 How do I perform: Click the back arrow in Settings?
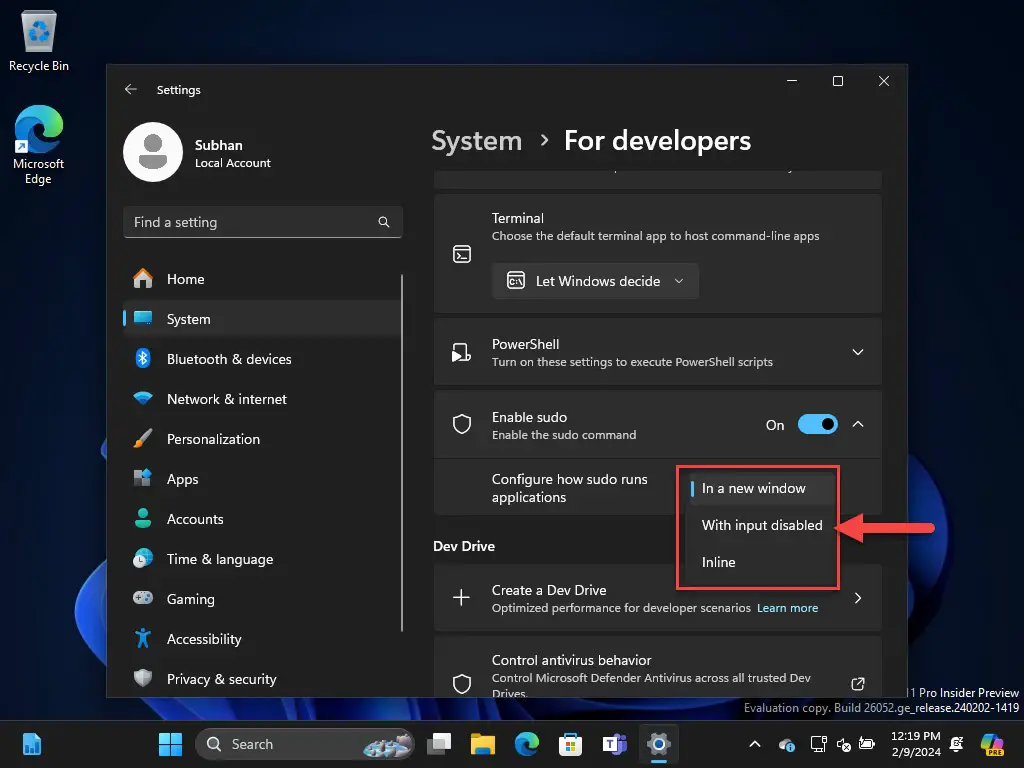[x=131, y=89]
